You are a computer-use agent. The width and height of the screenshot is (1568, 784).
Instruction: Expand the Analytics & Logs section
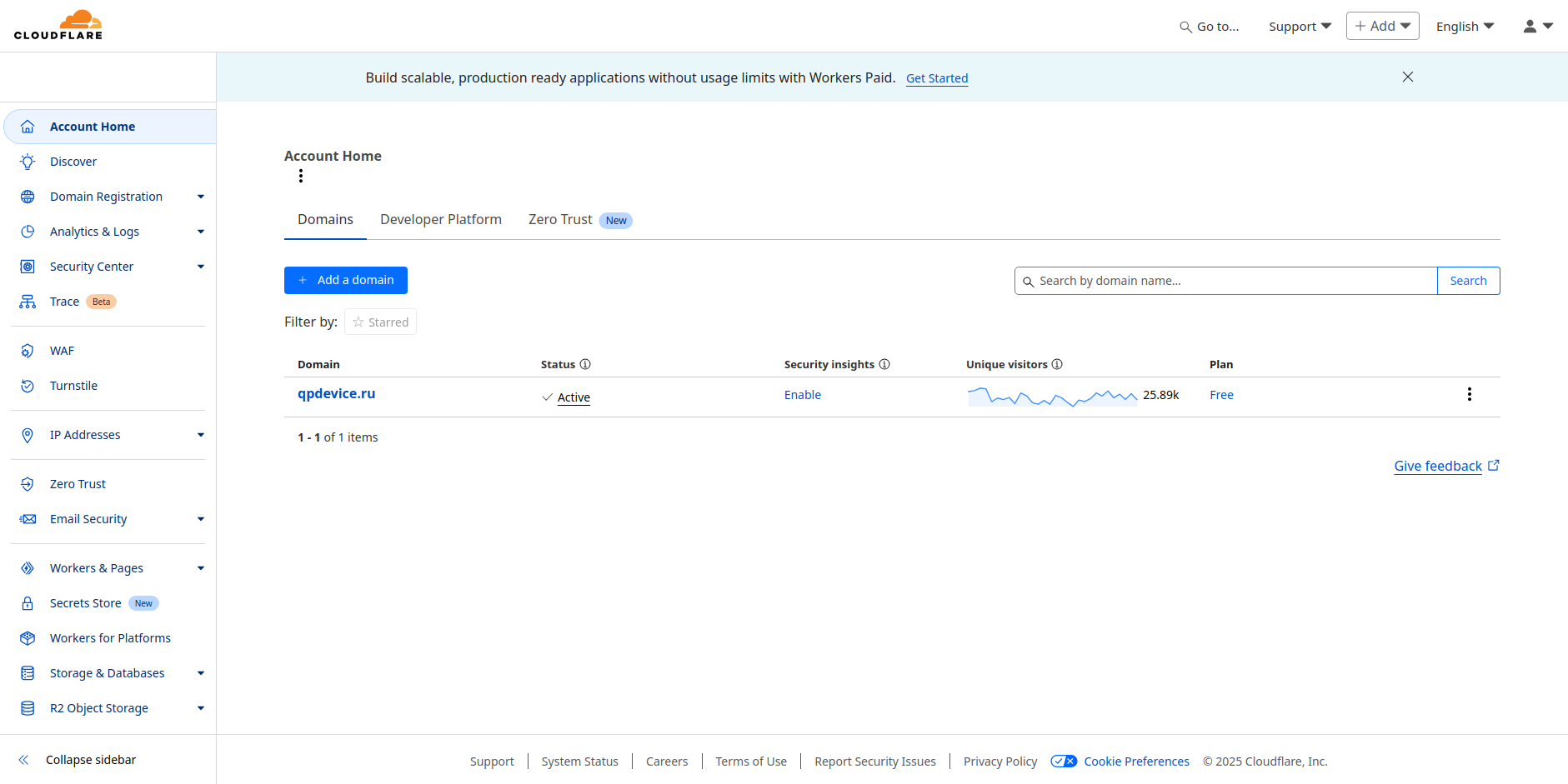coord(200,232)
